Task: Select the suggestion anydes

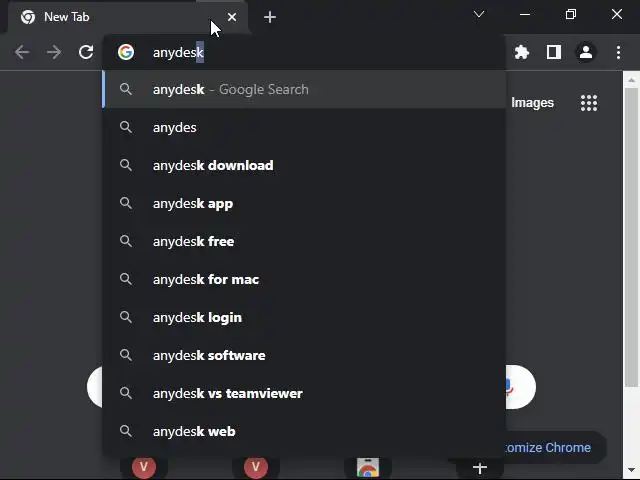Action: coord(304,127)
